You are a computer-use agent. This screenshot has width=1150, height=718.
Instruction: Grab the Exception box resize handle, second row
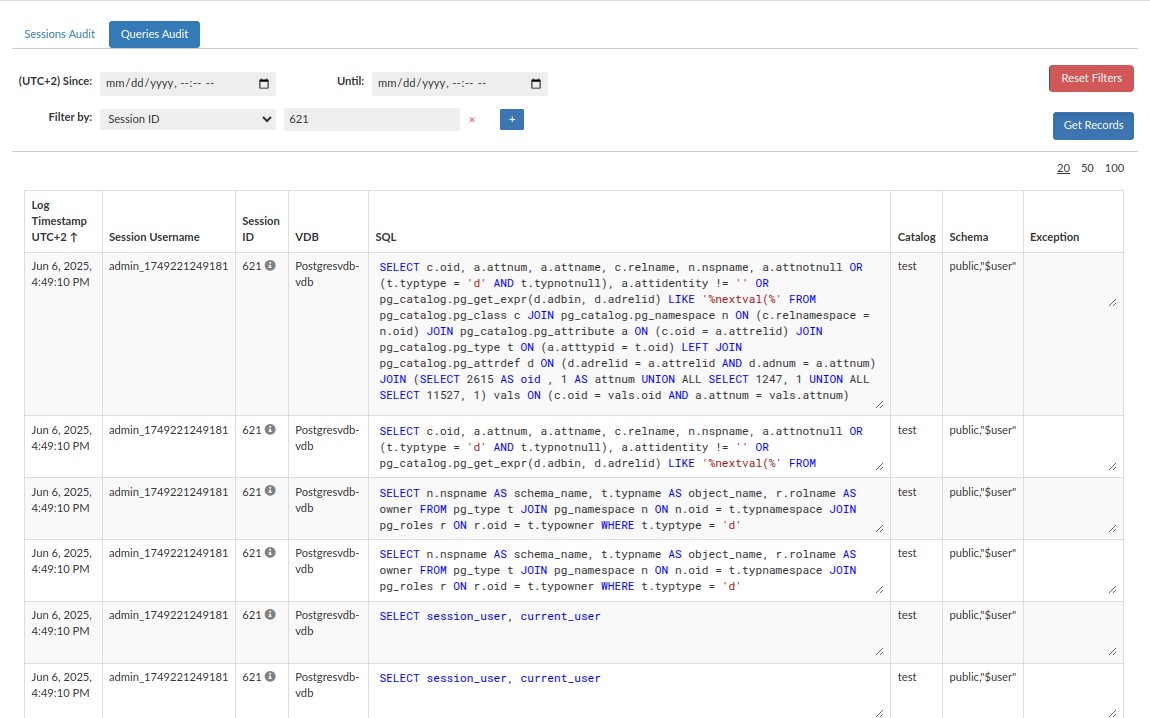tap(1113, 466)
